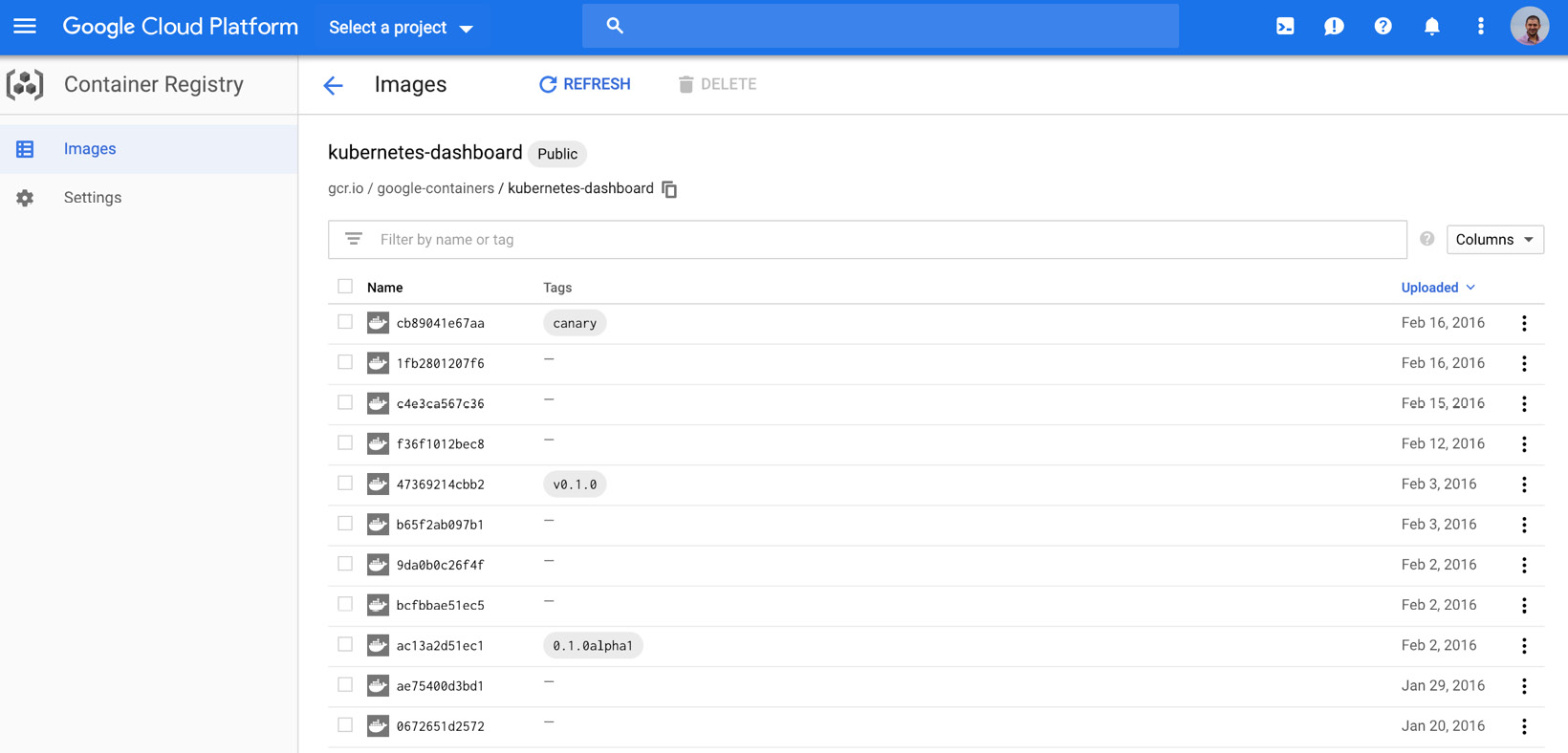
Task: Check the 1fb2801207f6 image row
Action: [x=345, y=362]
